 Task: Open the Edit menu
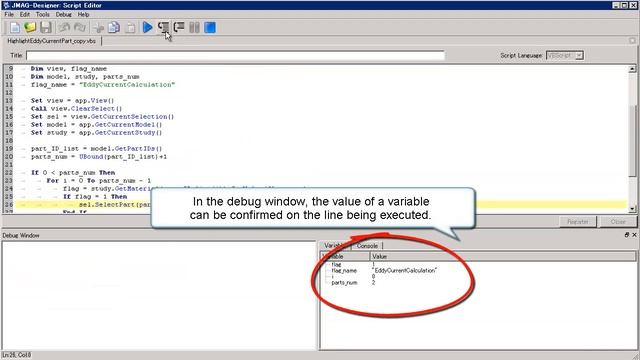(25, 14)
